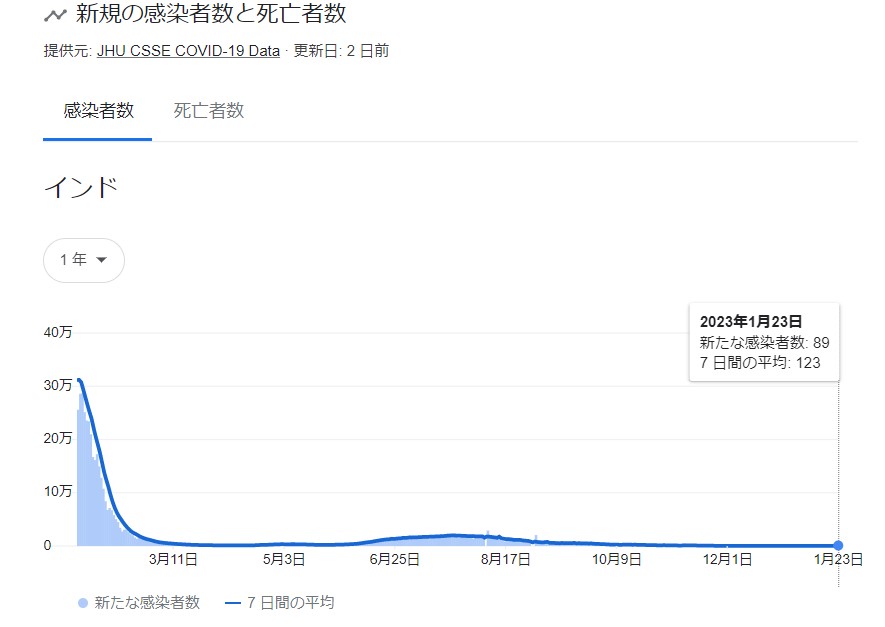The image size is (885, 627).
Task: Click the dark-blue 7日間の平均 legend line
Action: (x=233, y=603)
